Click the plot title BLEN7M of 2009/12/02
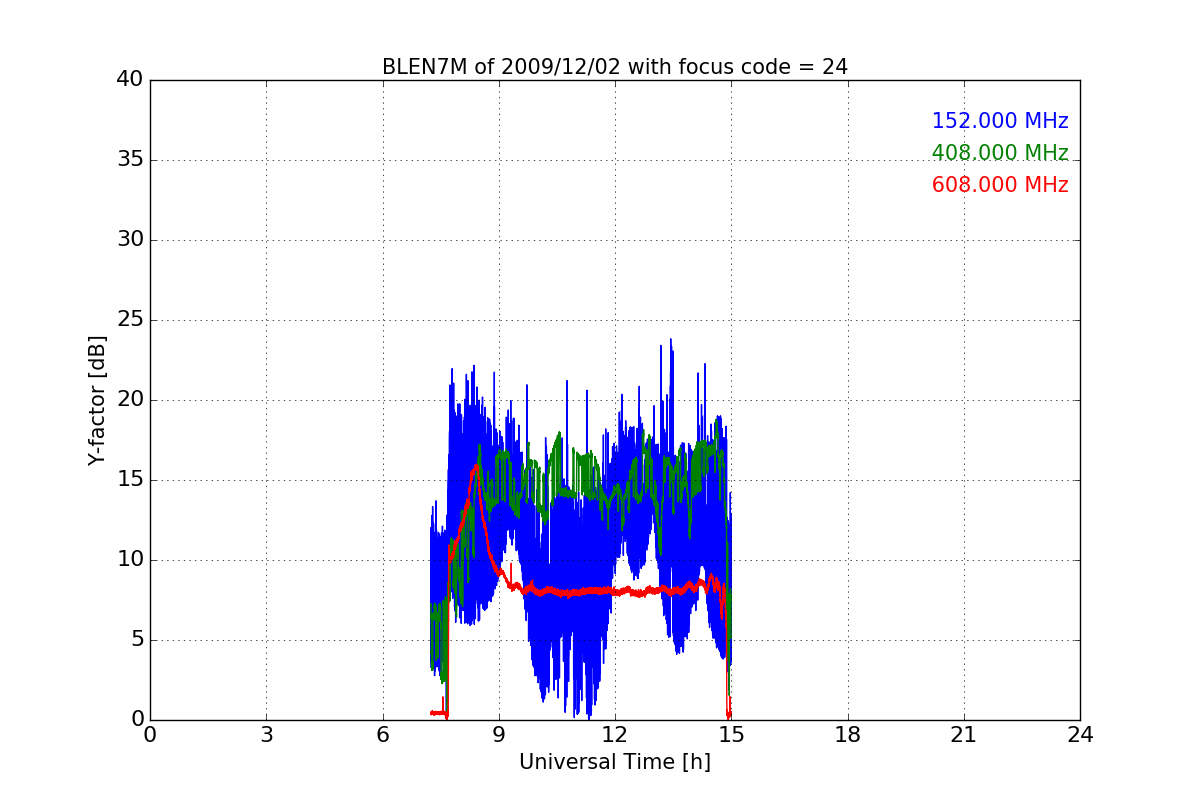Viewport: 1200px width, 800px height. [614, 67]
